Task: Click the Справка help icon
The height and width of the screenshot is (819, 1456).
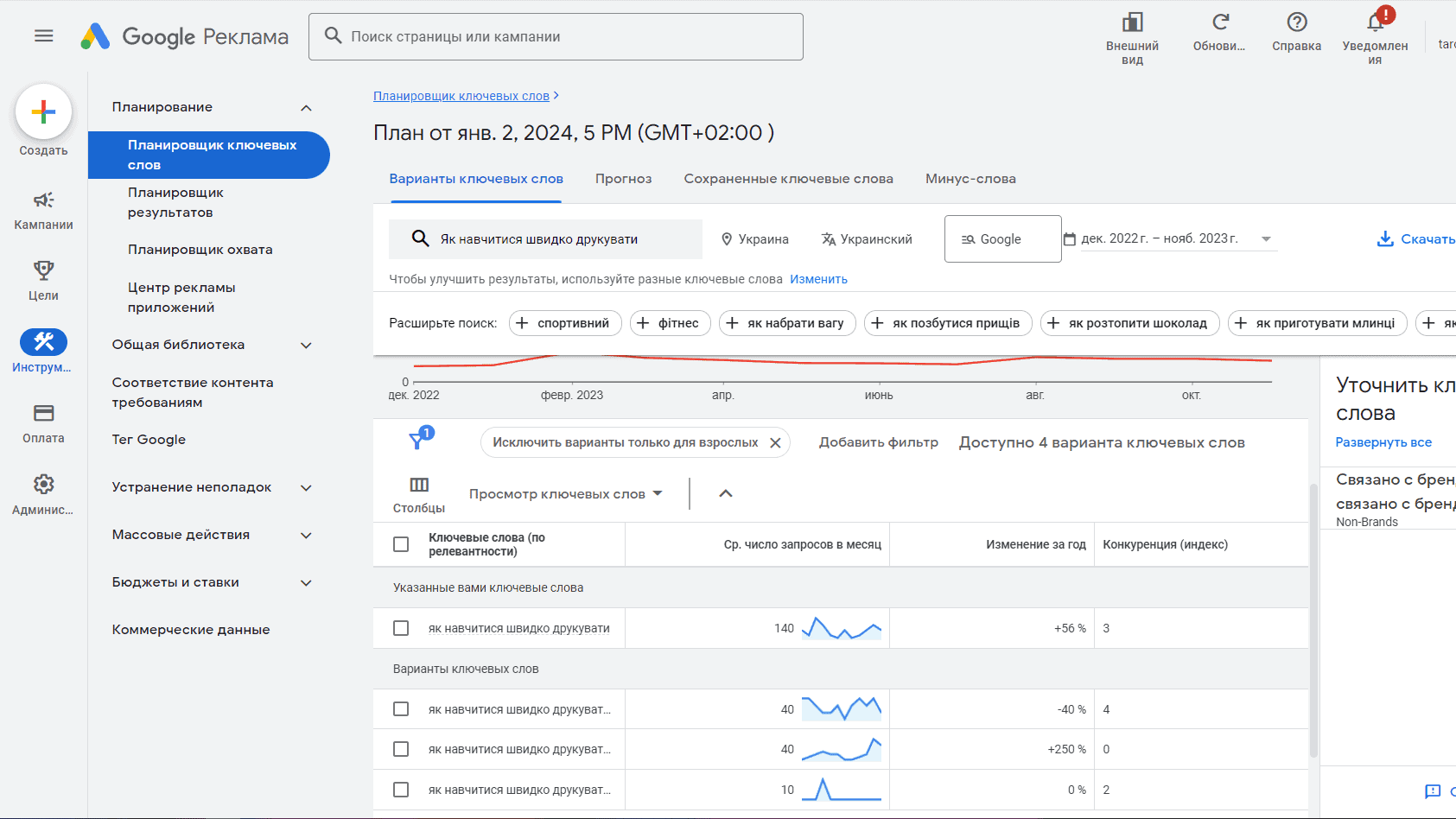Action: [x=1296, y=23]
